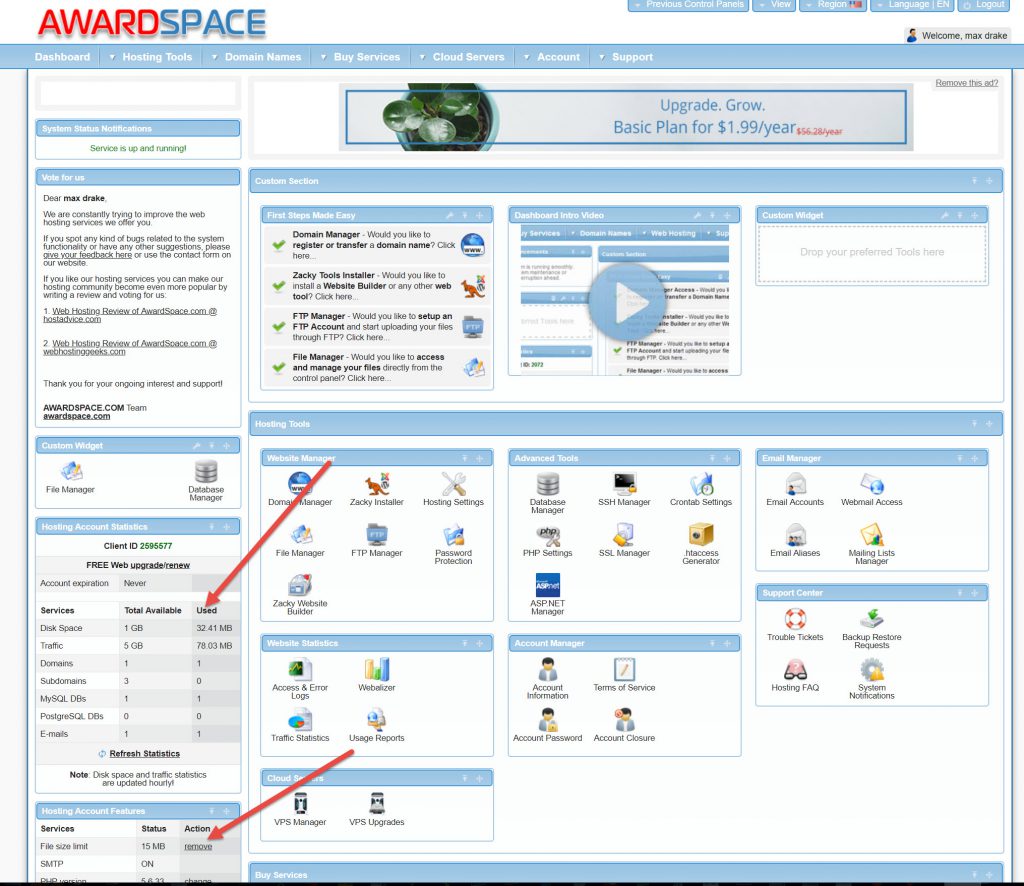Go to the Dashboard menu item
The height and width of the screenshot is (886, 1024).
pyautogui.click(x=62, y=57)
